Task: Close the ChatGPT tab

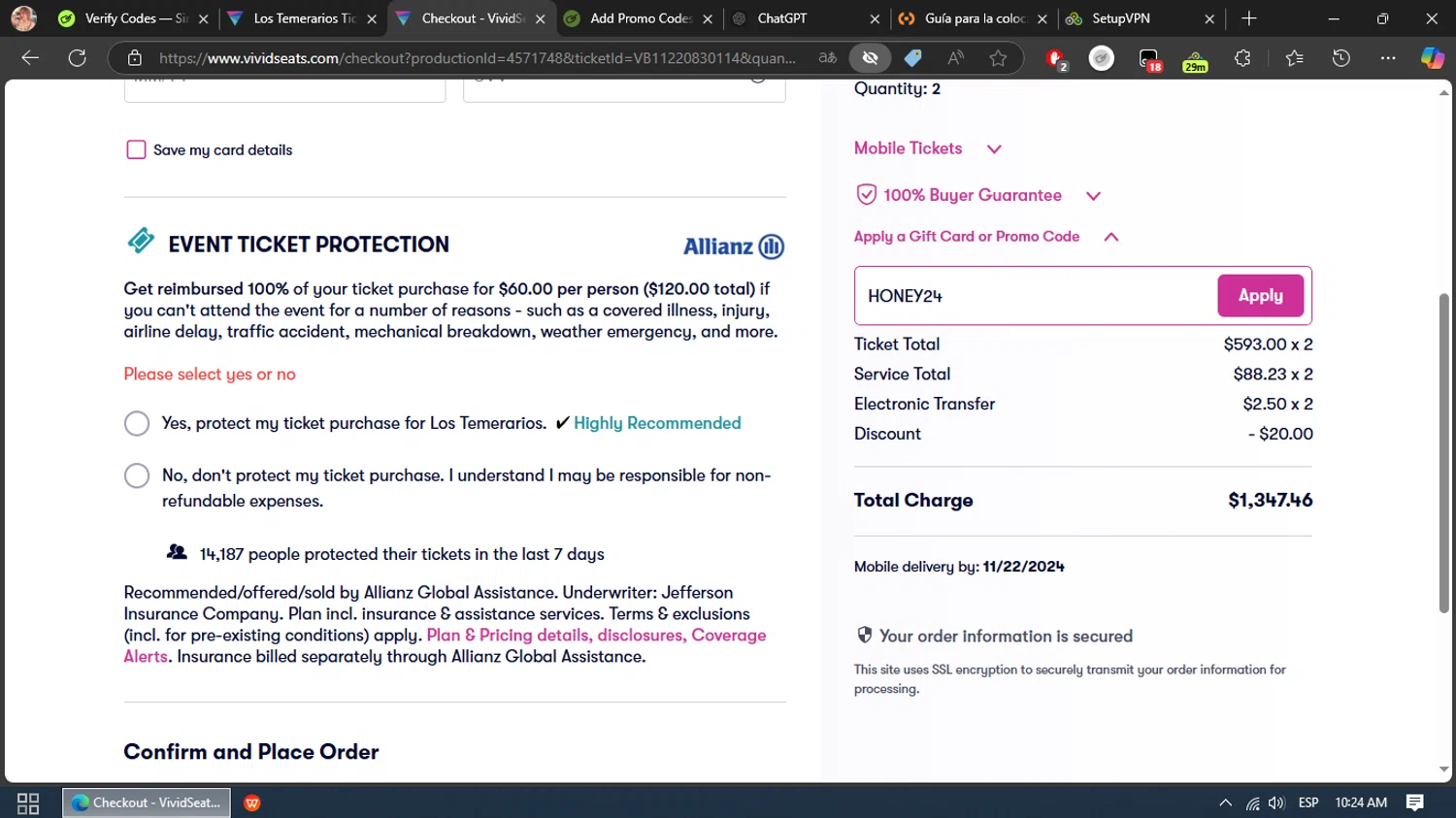Action: pos(875,18)
